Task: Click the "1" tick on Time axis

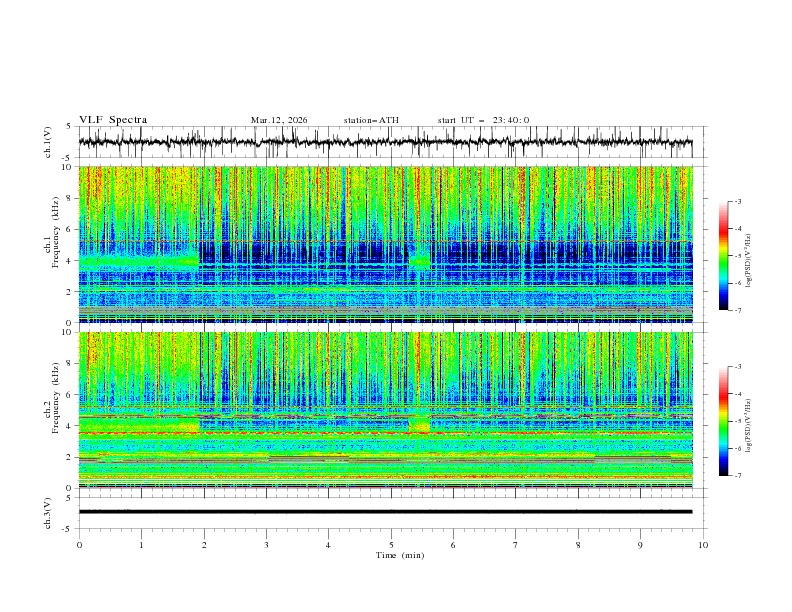Action: click(141, 545)
